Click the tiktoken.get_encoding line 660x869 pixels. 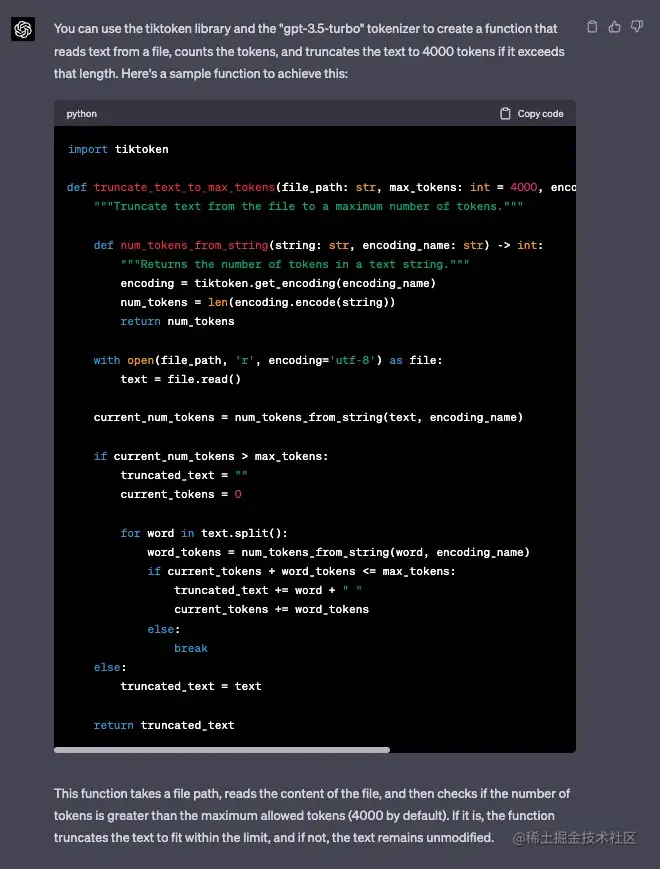(278, 283)
